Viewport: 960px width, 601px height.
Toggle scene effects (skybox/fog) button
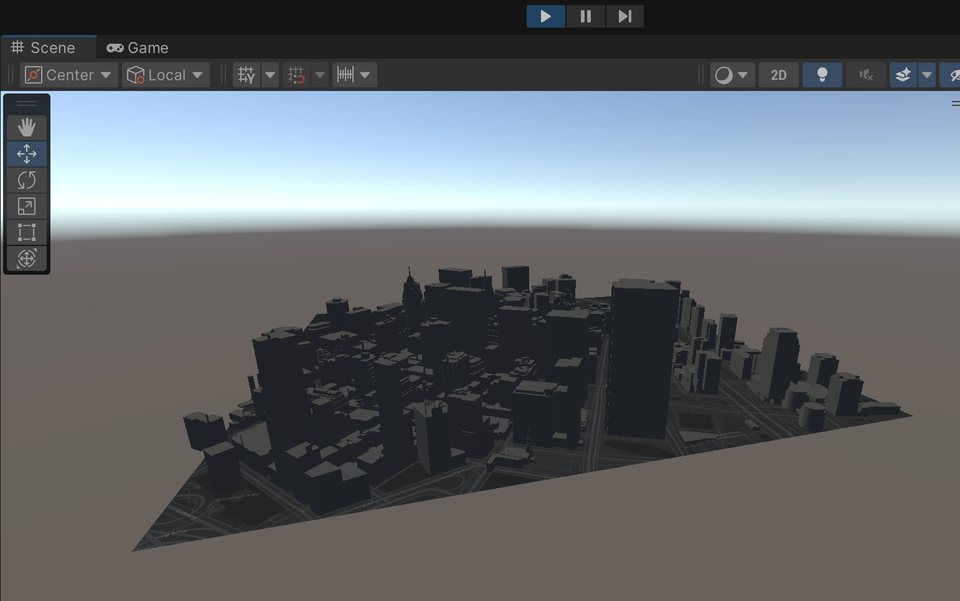[x=903, y=75]
